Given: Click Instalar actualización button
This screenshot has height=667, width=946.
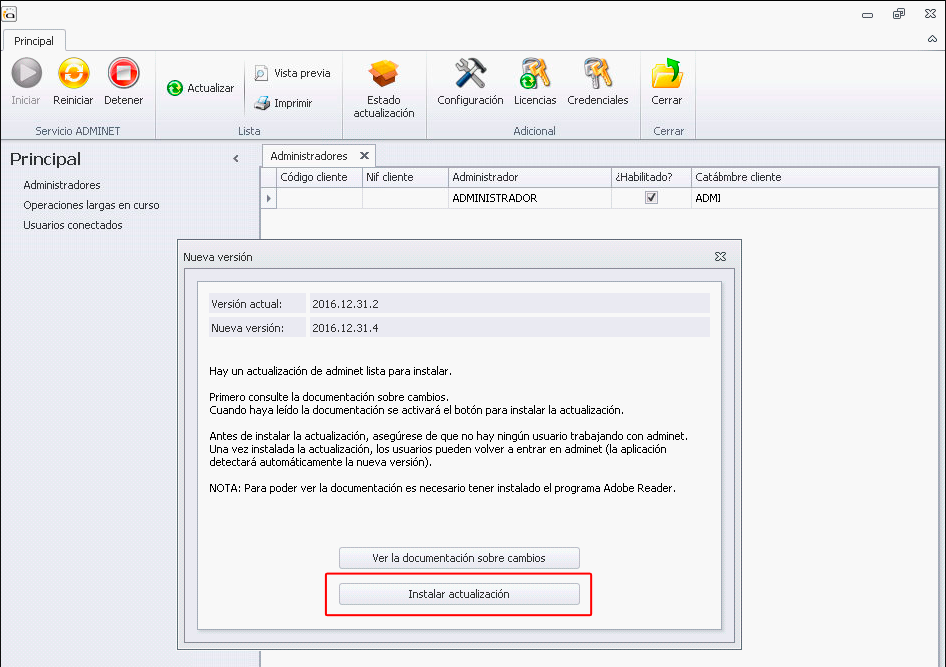Looking at the screenshot, I should (459, 594).
